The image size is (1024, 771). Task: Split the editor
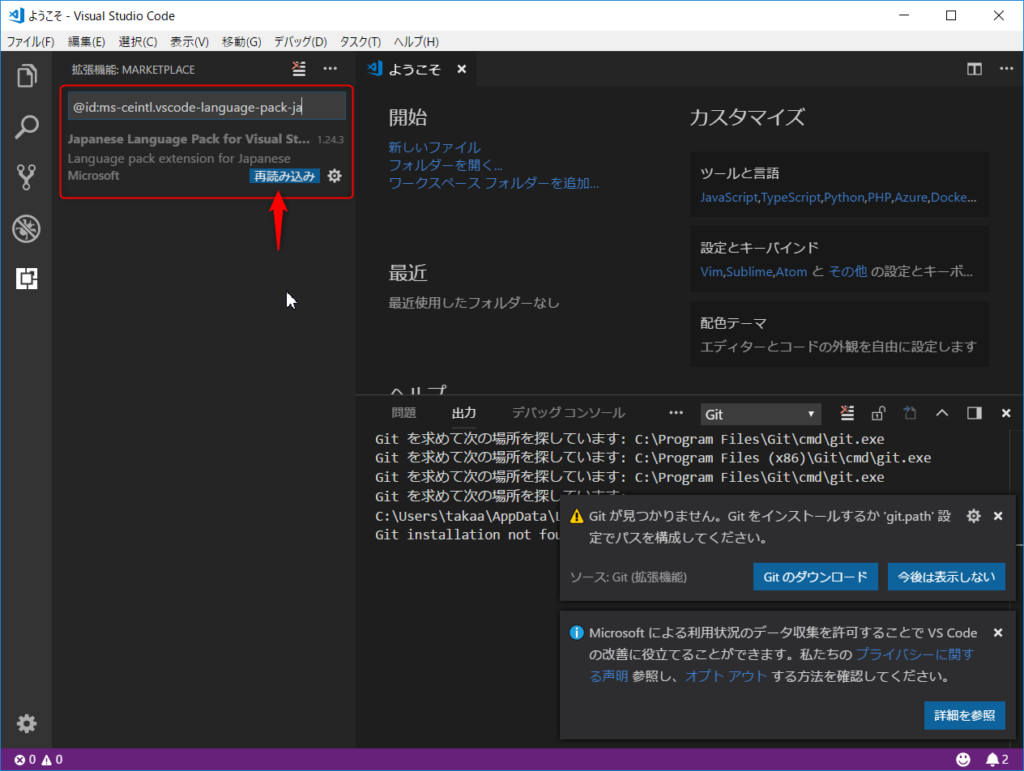tap(974, 69)
